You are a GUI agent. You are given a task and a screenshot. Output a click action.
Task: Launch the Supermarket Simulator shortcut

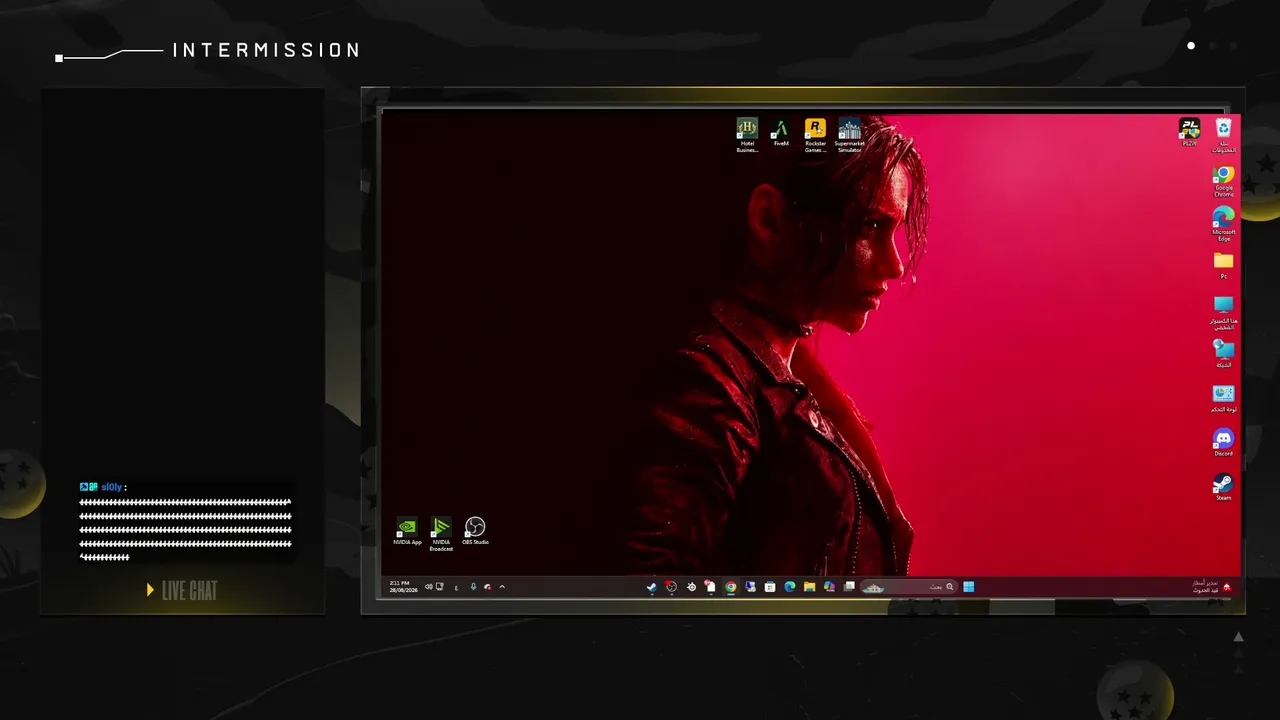tap(849, 135)
